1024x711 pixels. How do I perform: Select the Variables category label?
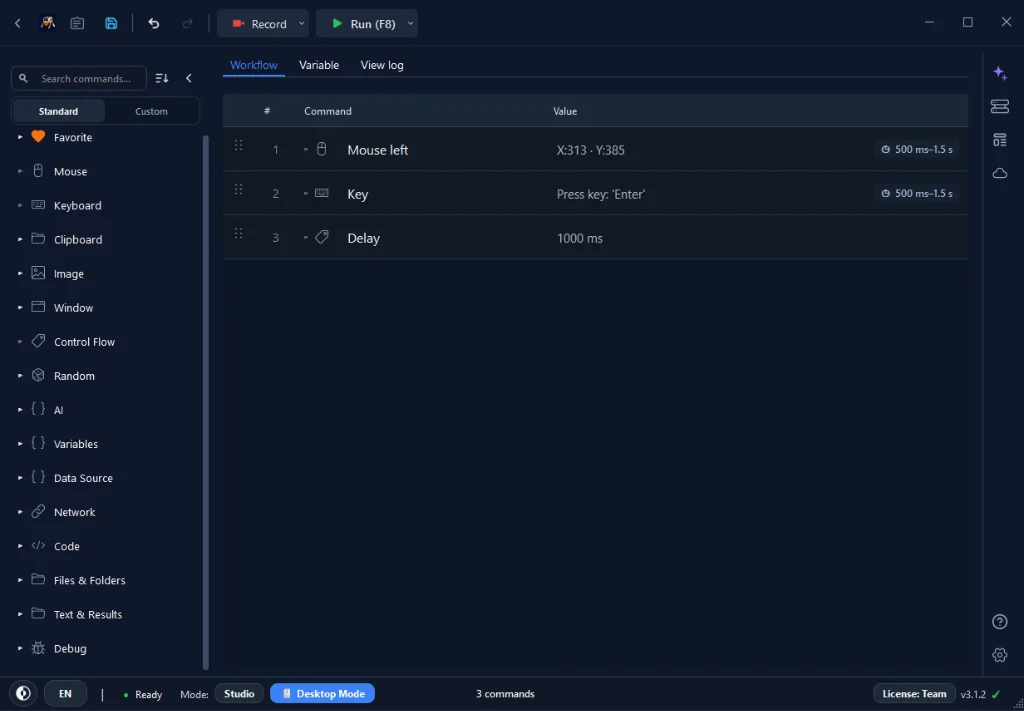point(76,444)
